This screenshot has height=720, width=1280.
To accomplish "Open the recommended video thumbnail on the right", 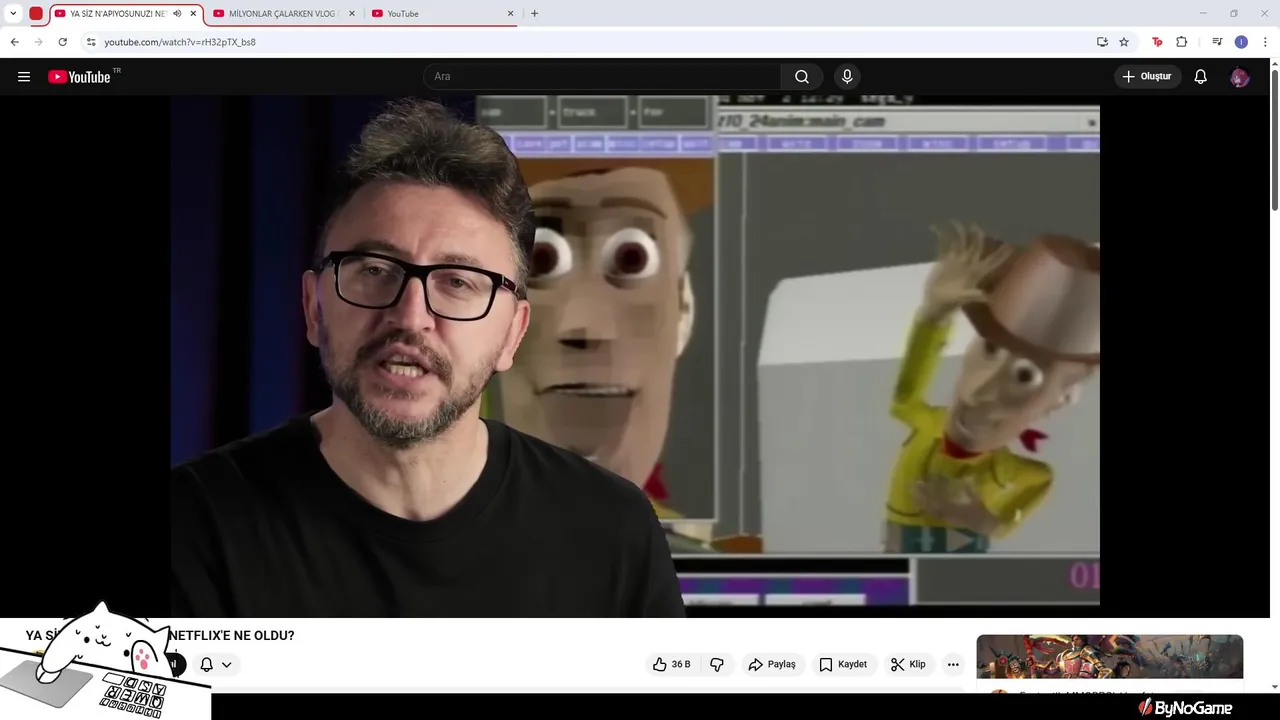I will [x=1110, y=657].
